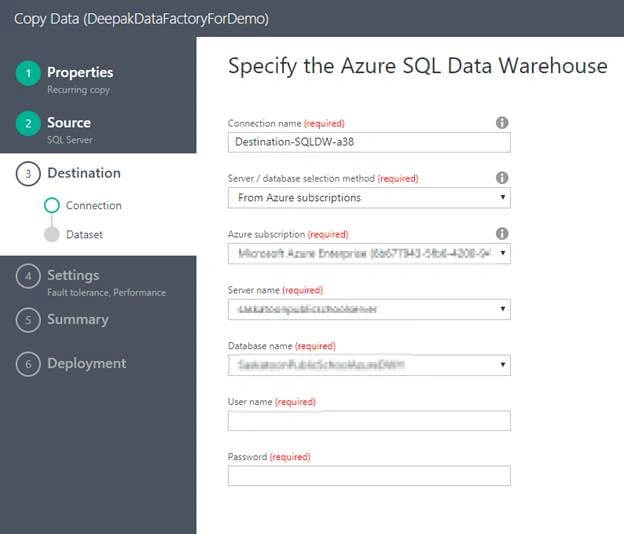This screenshot has height=534, width=624.
Task: Expand the Database name dropdown
Action: 369,365
